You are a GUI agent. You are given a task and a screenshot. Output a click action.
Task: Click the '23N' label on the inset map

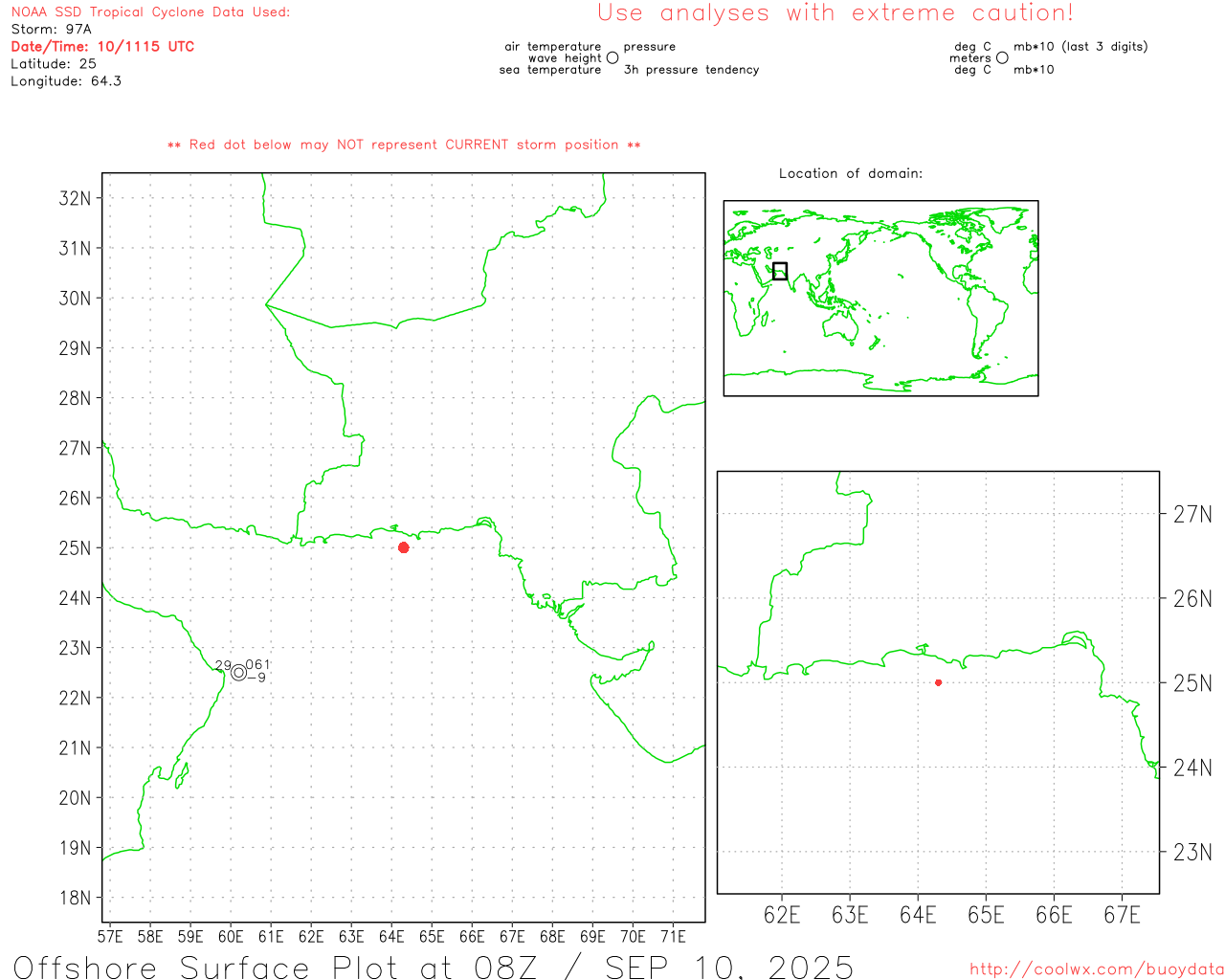point(1192,852)
